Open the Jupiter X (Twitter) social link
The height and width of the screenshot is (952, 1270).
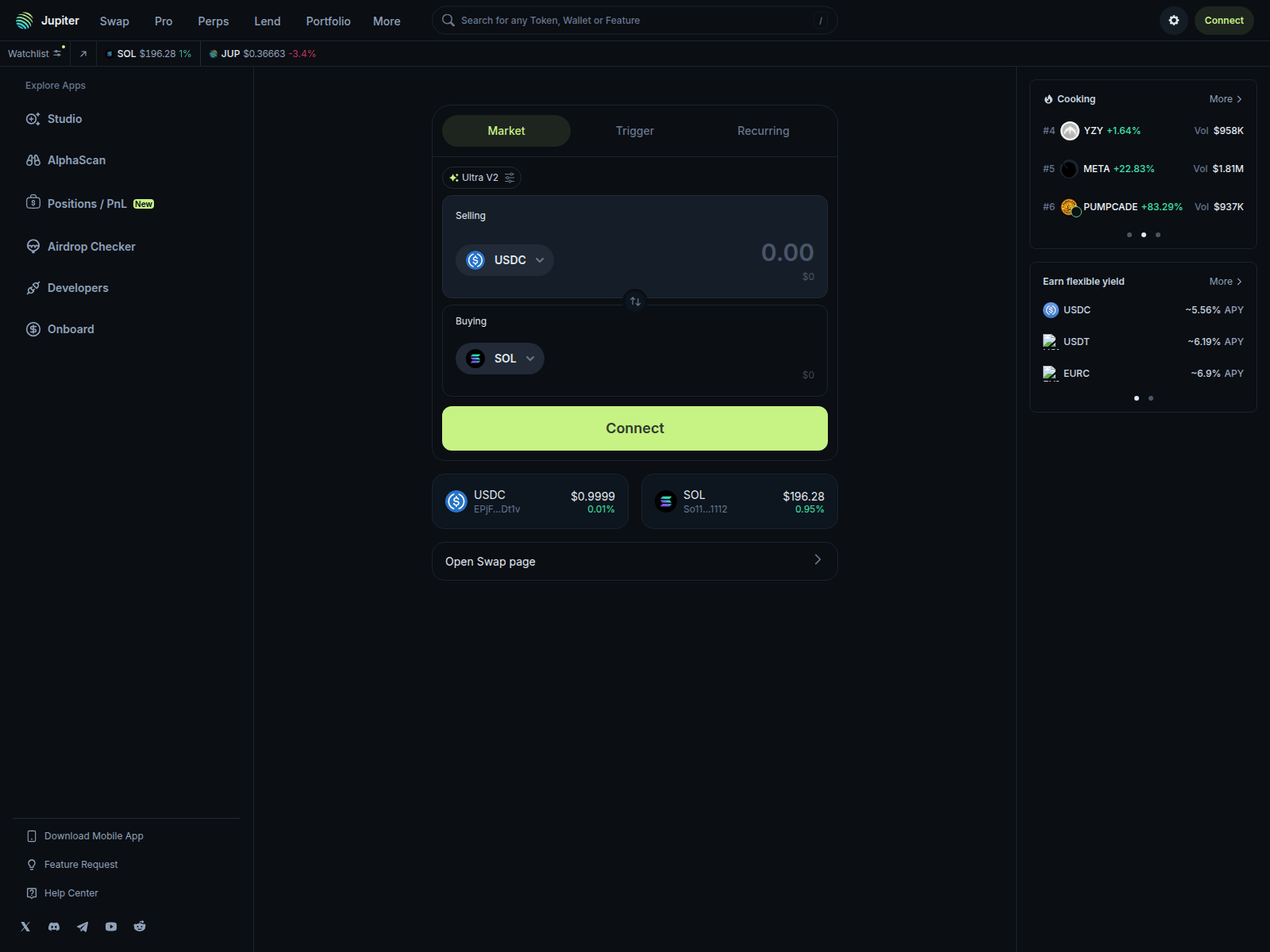click(x=25, y=926)
